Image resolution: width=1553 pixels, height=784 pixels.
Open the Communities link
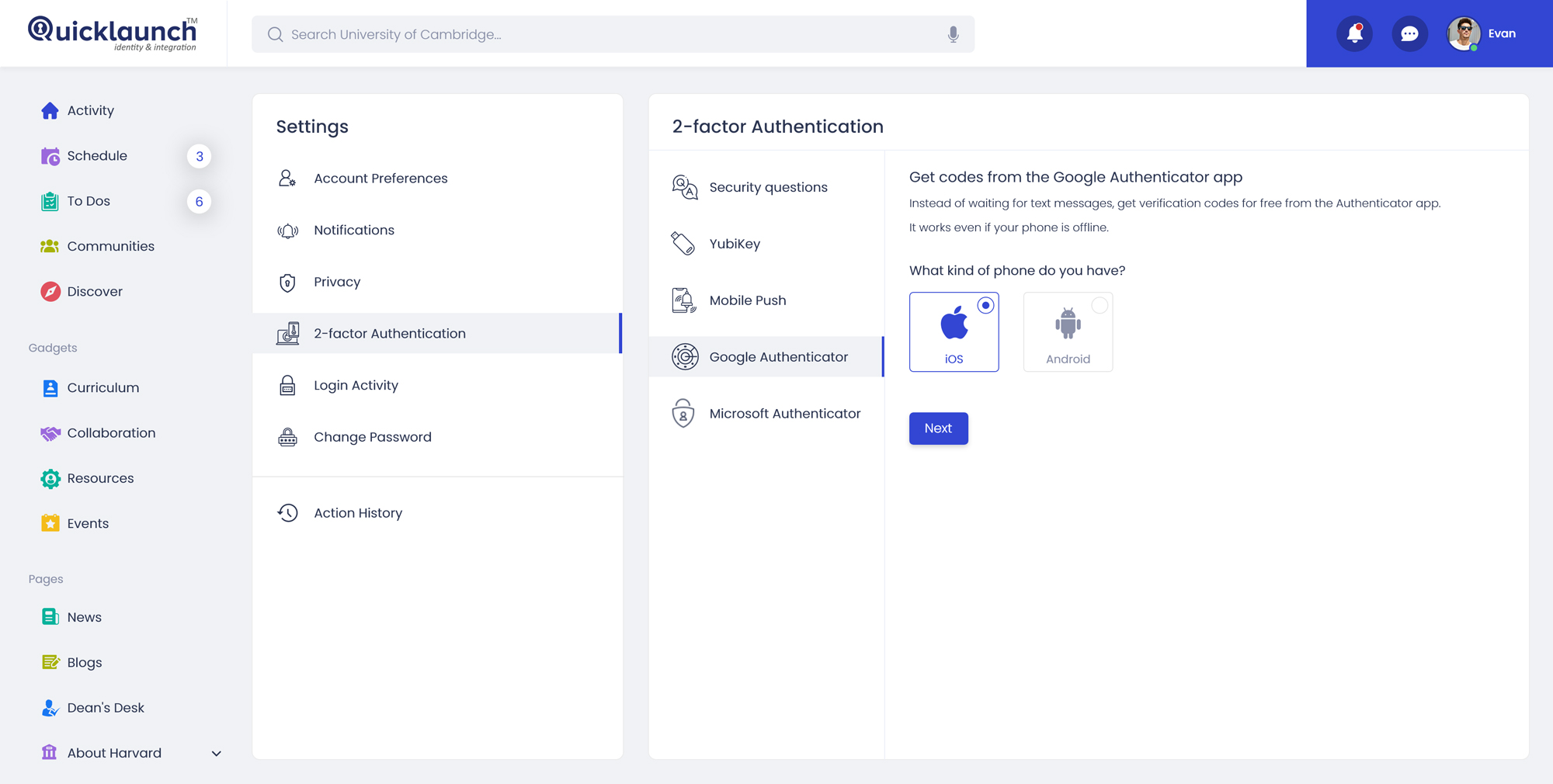[111, 246]
